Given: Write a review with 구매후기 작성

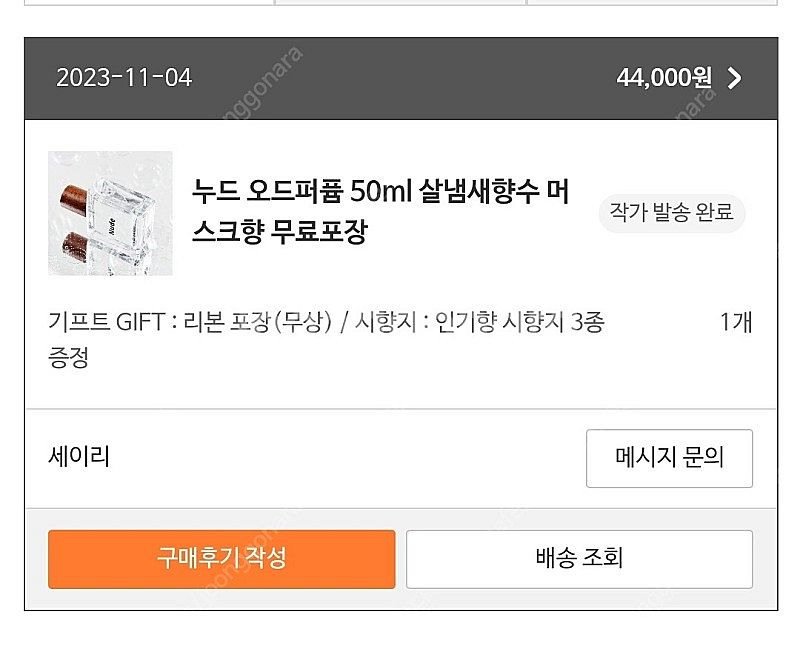Looking at the screenshot, I should click(x=221, y=559).
